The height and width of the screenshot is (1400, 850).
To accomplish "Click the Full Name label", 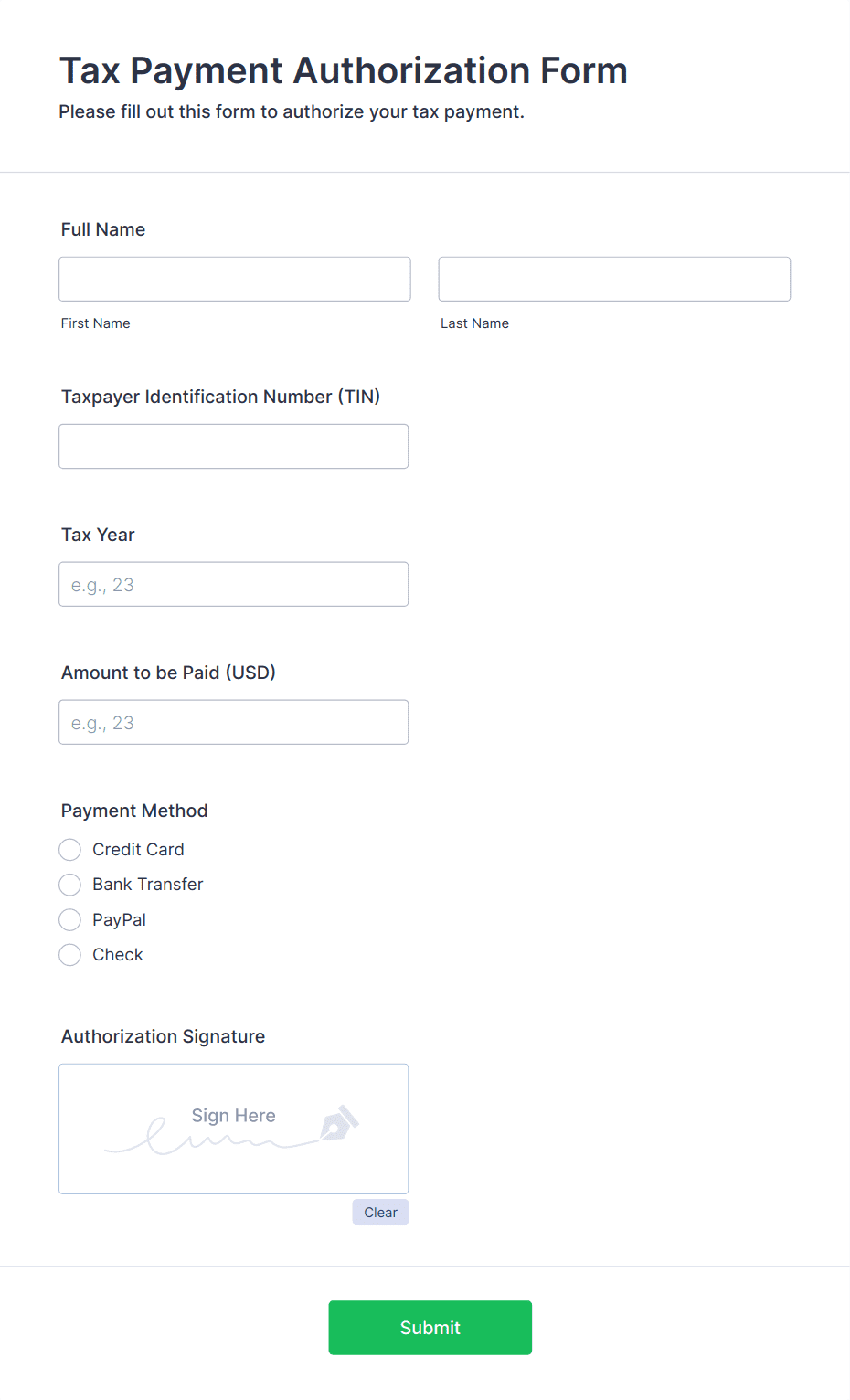I will click(102, 229).
